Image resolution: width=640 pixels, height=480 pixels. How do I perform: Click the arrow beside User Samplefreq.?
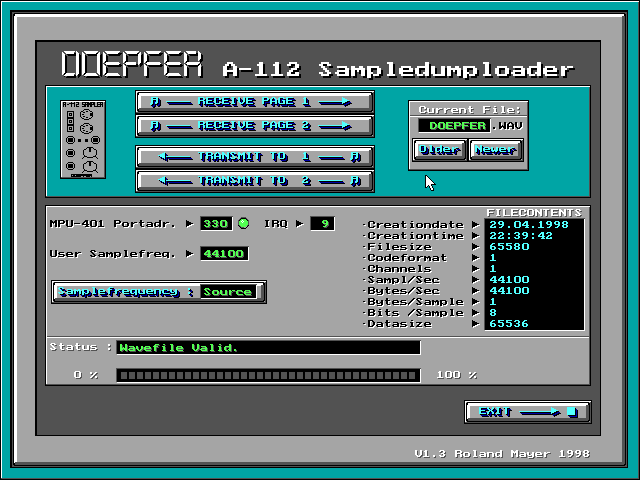[190, 254]
